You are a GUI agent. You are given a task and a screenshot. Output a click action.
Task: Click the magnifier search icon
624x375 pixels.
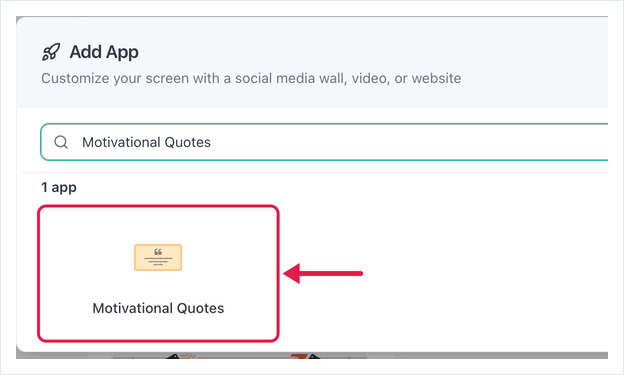coord(61,142)
